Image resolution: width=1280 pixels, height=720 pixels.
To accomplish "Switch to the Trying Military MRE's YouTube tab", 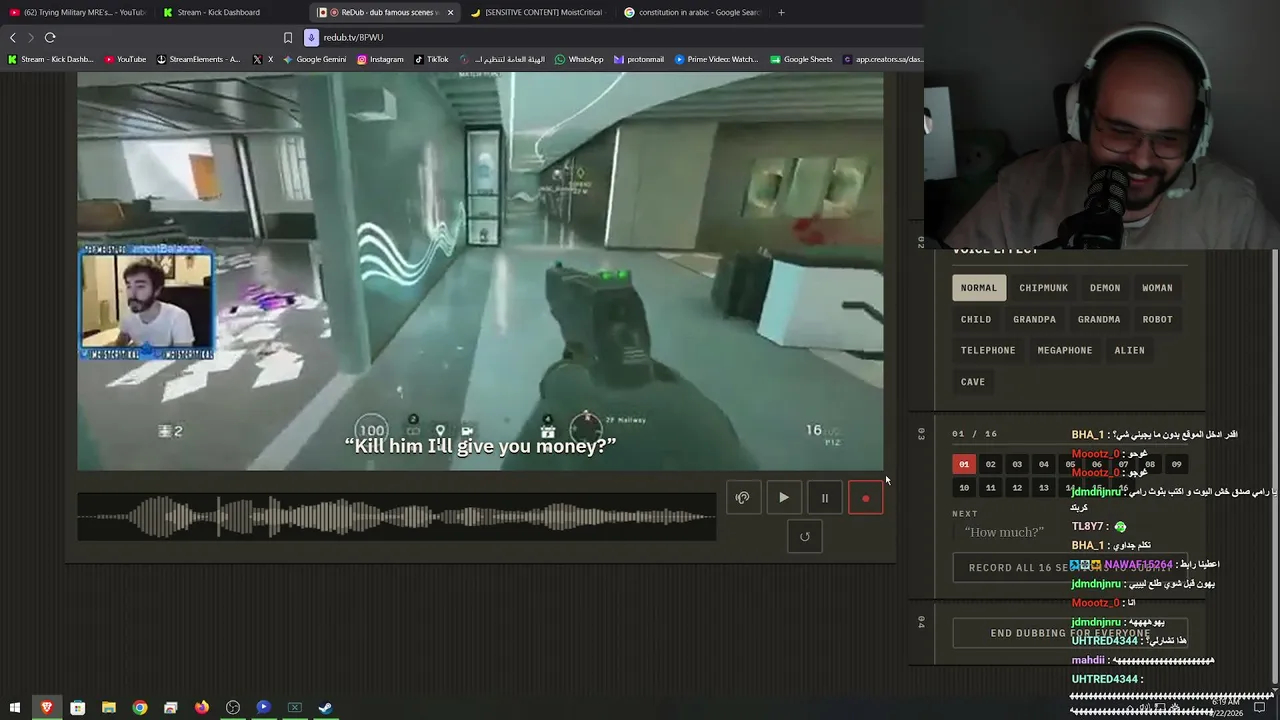I will click(x=77, y=12).
